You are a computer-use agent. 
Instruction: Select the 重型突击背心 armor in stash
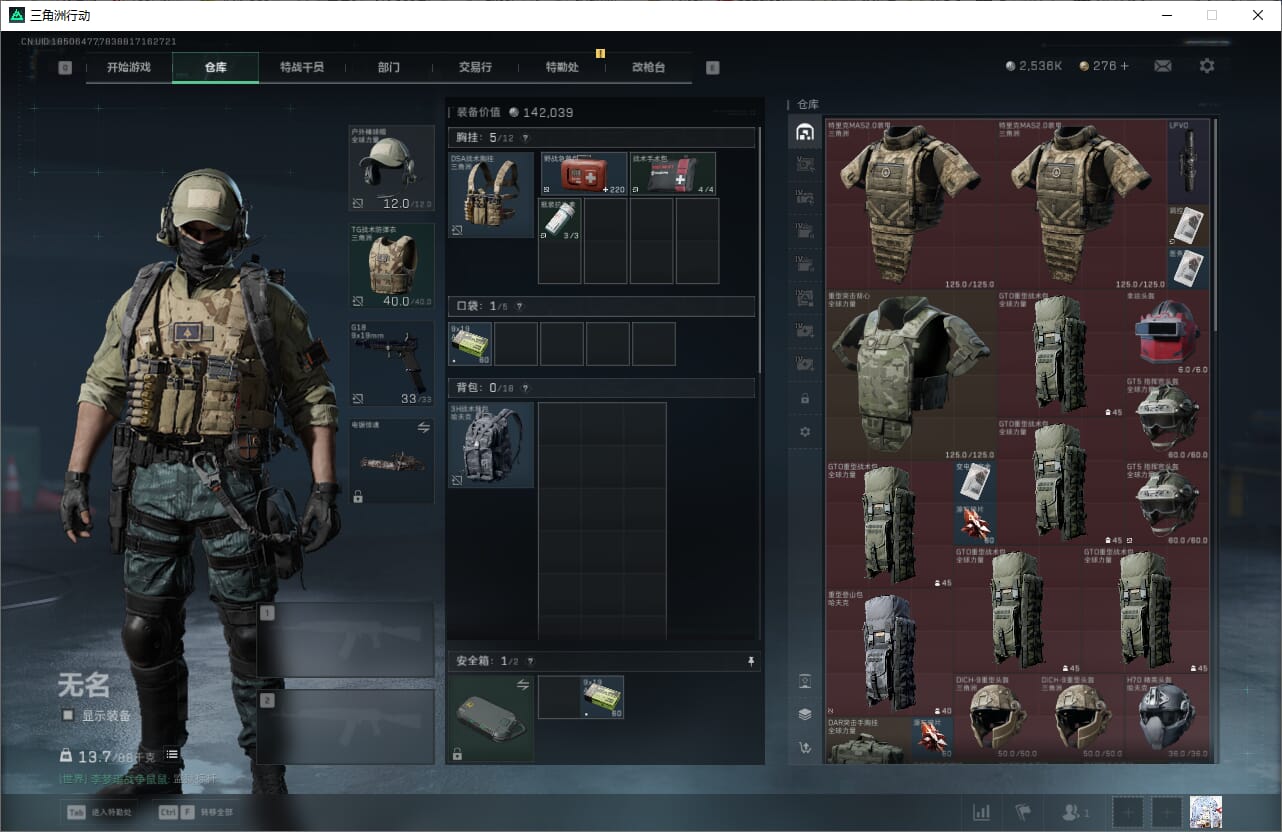911,375
